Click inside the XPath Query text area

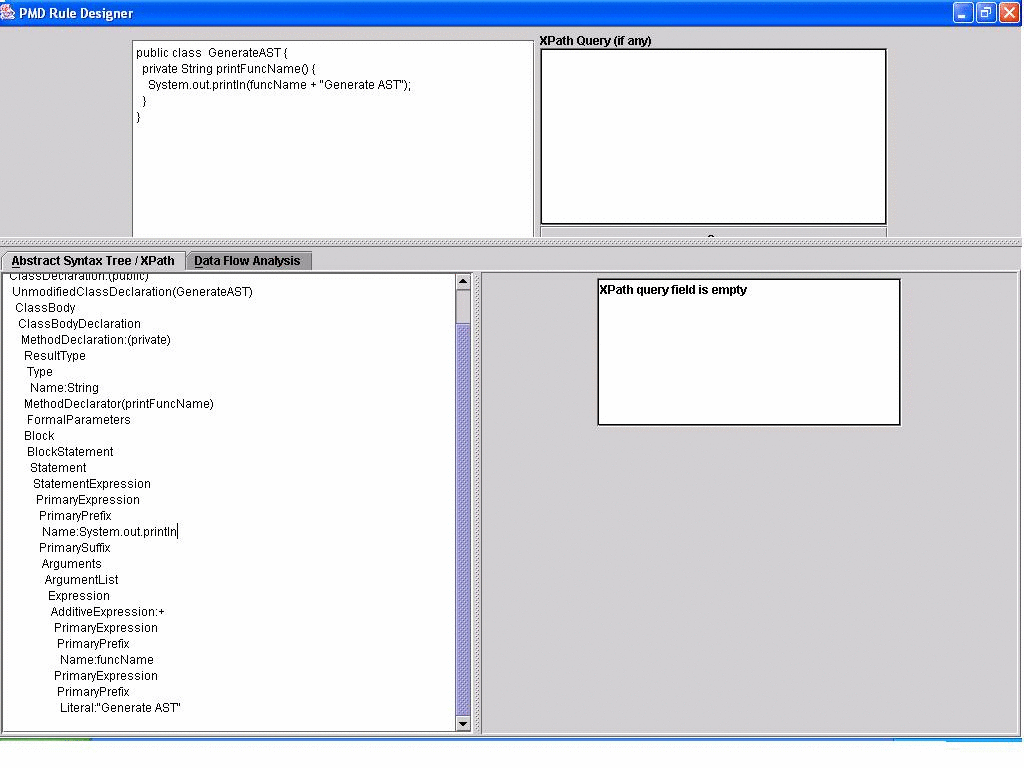coord(713,136)
